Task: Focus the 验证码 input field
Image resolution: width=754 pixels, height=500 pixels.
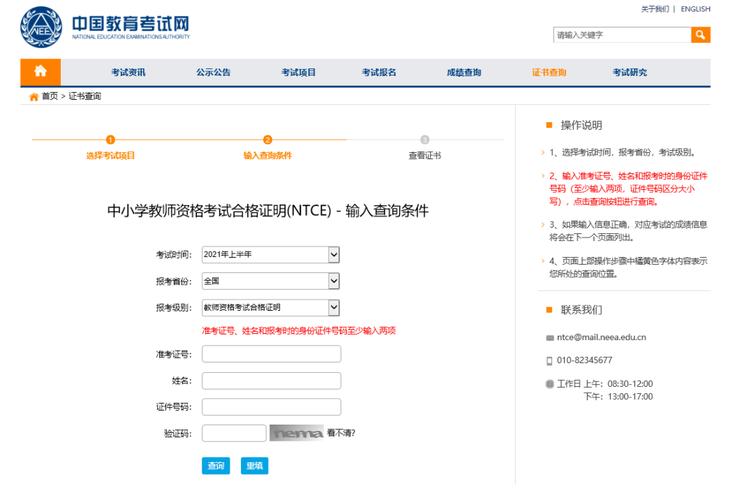Action: (x=234, y=433)
